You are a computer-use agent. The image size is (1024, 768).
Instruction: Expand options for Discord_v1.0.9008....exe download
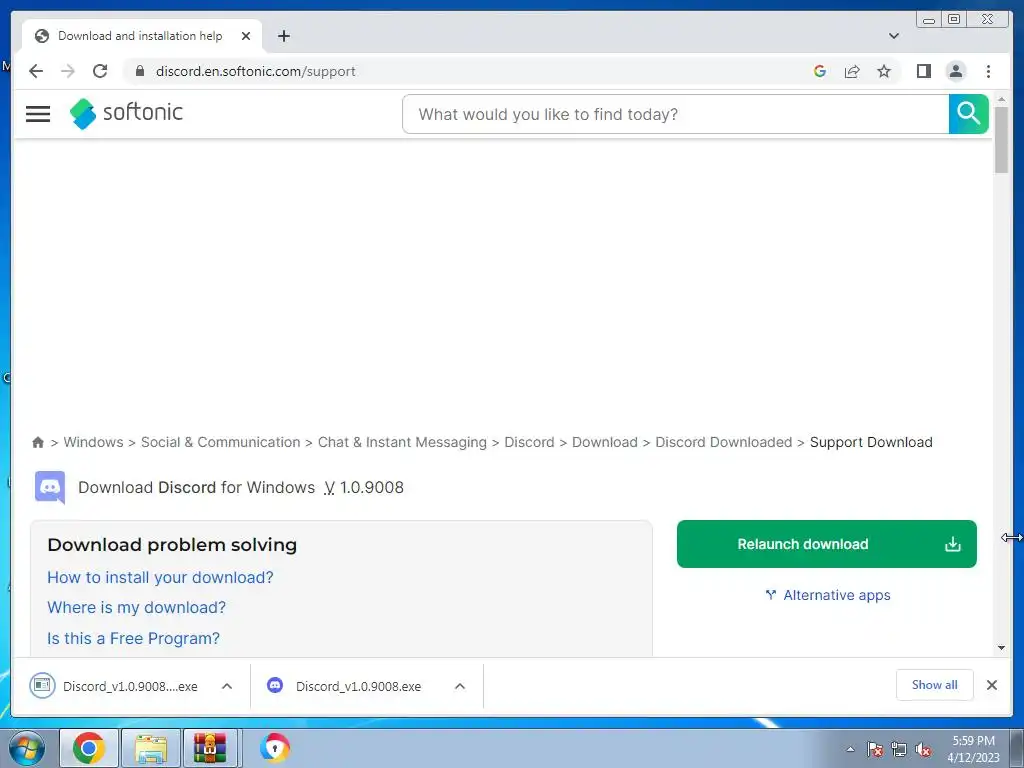227,686
